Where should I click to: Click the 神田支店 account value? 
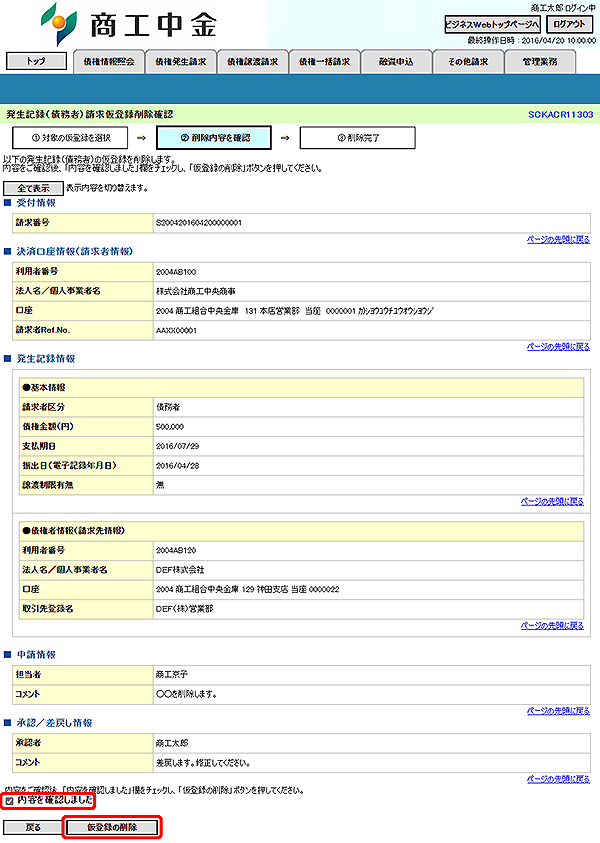[247, 589]
